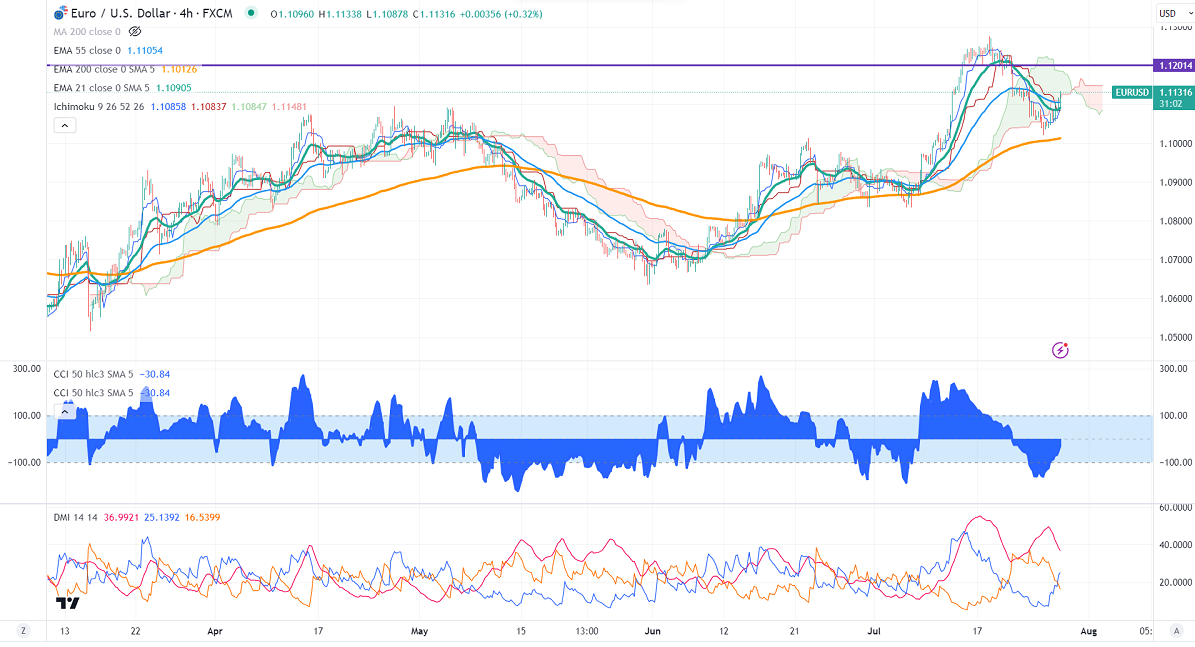Select the EMA 200 close 0 SMA 5 legend
Screen dimensions: 1195x647
click(104, 69)
